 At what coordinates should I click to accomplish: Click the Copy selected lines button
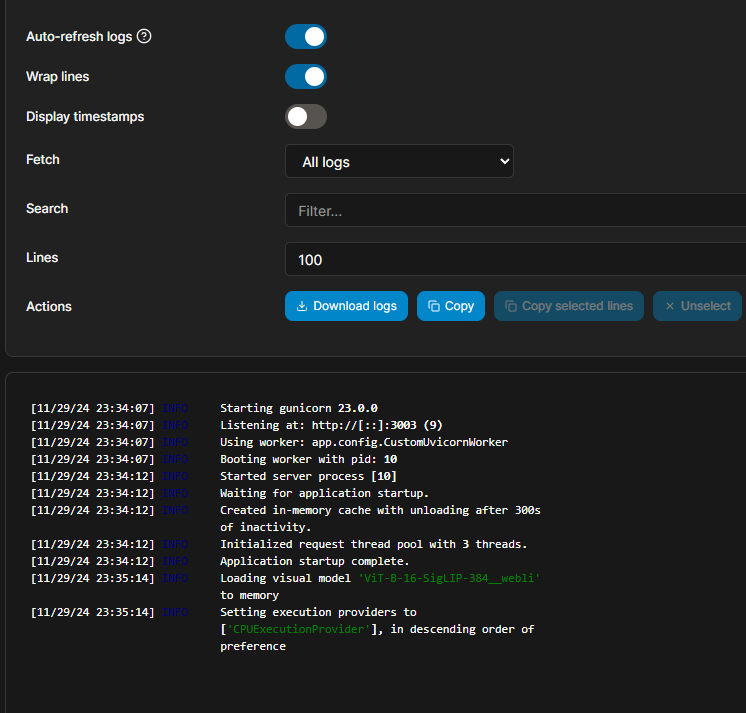click(x=568, y=306)
